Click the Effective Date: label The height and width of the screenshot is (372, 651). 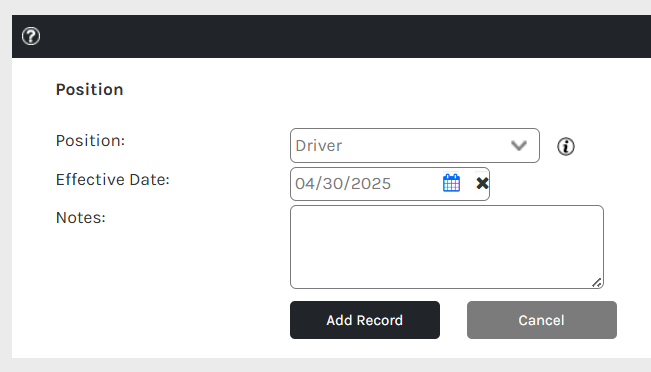click(113, 180)
